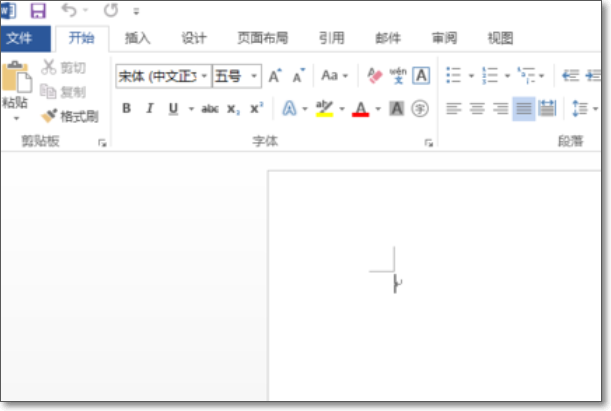Open font color dropdown arrow
Viewport: 611px width, 411px height.
point(378,109)
